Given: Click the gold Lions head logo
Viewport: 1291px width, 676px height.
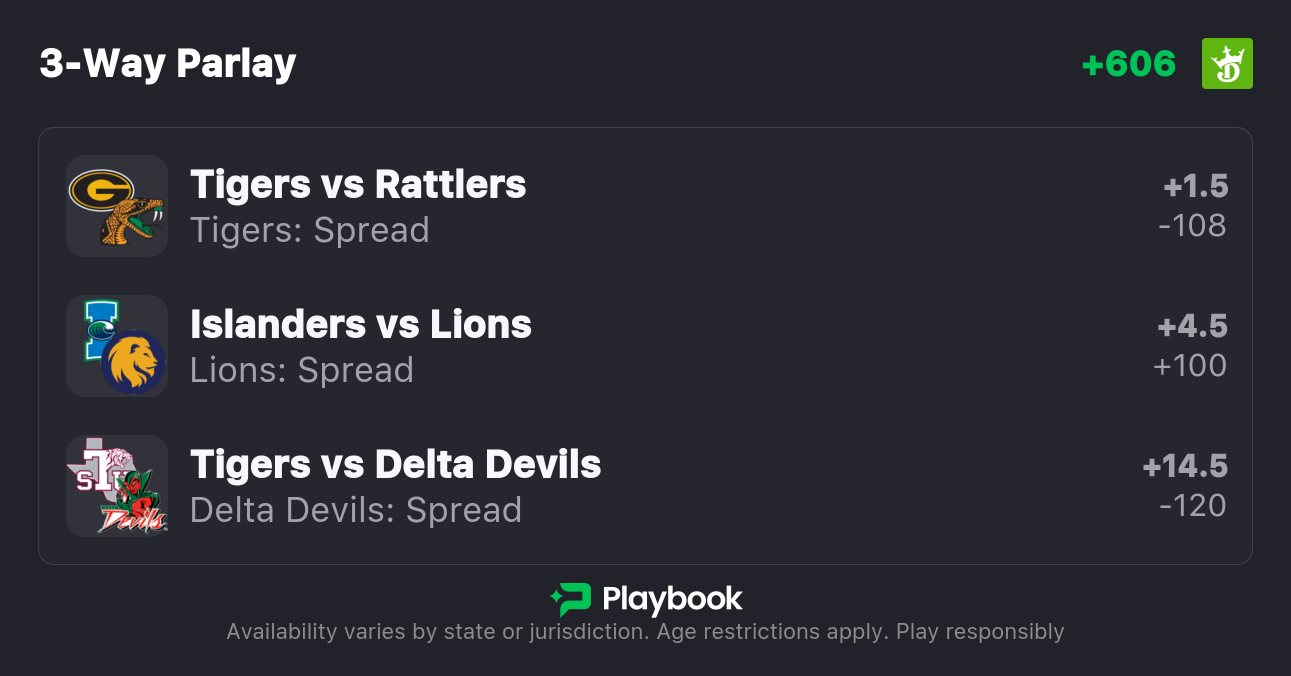Looking at the screenshot, I should coord(133,362).
